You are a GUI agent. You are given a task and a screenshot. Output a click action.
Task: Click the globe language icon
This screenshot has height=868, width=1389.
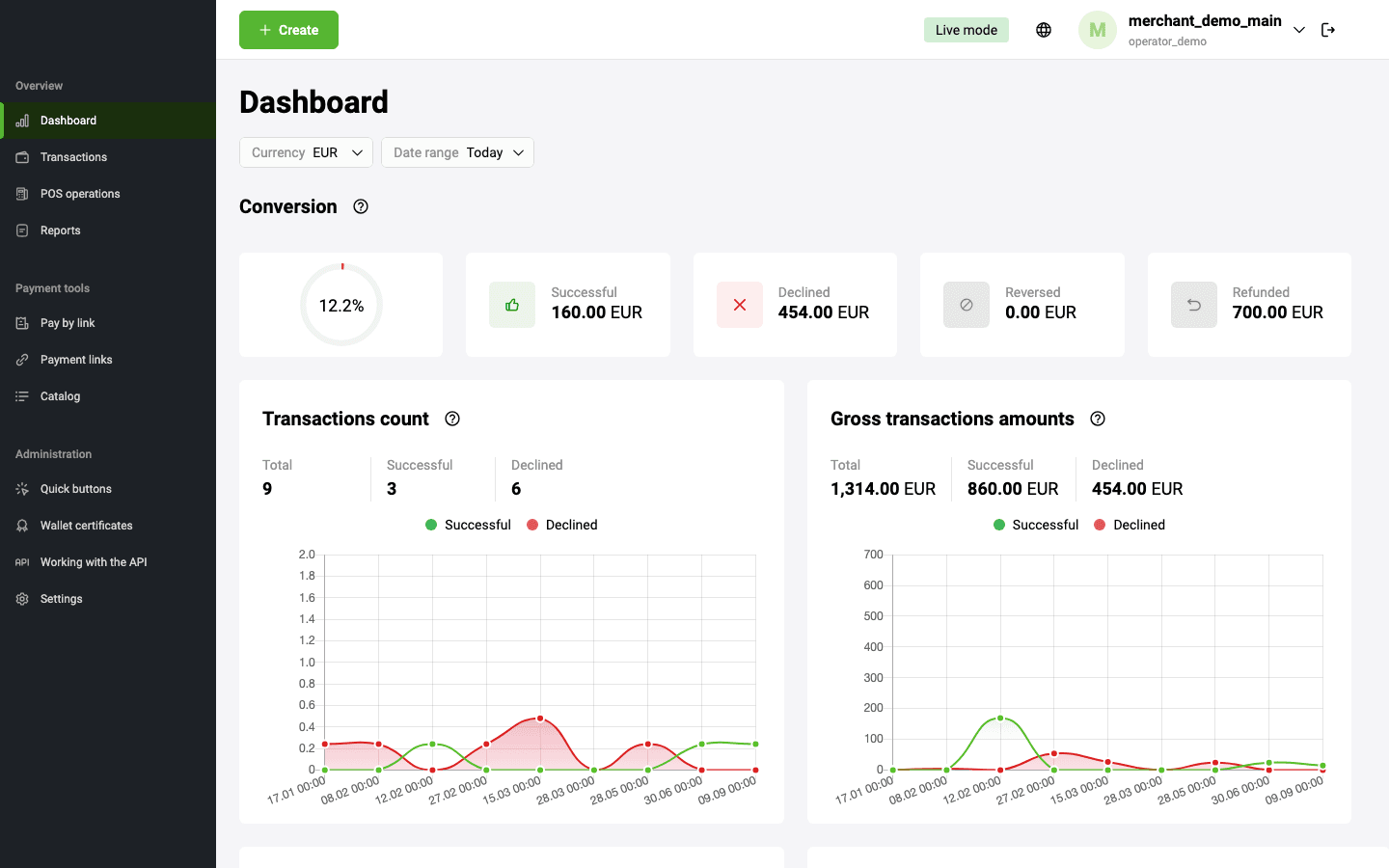[1044, 30]
